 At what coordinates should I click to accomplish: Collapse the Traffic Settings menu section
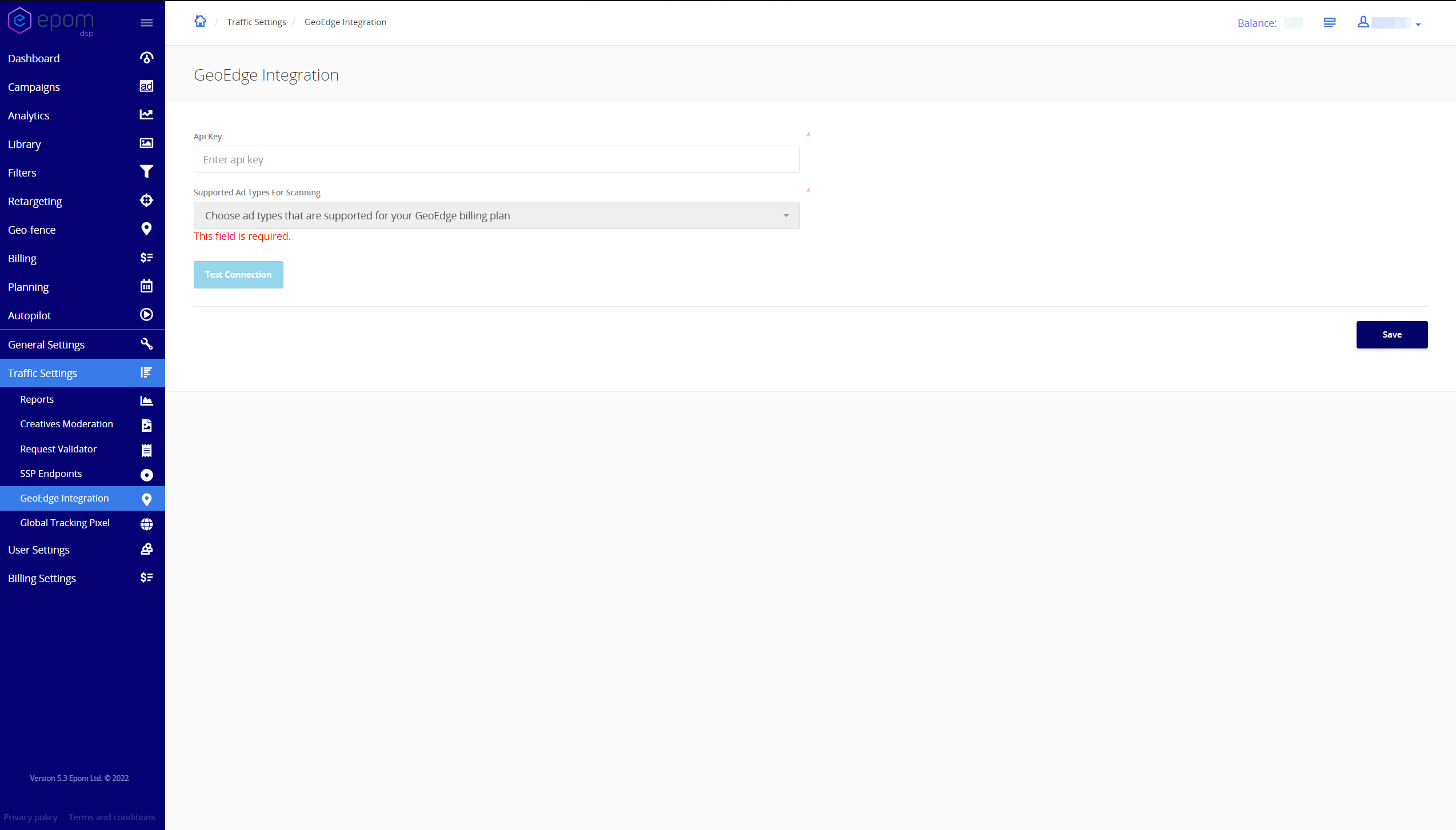coord(82,373)
